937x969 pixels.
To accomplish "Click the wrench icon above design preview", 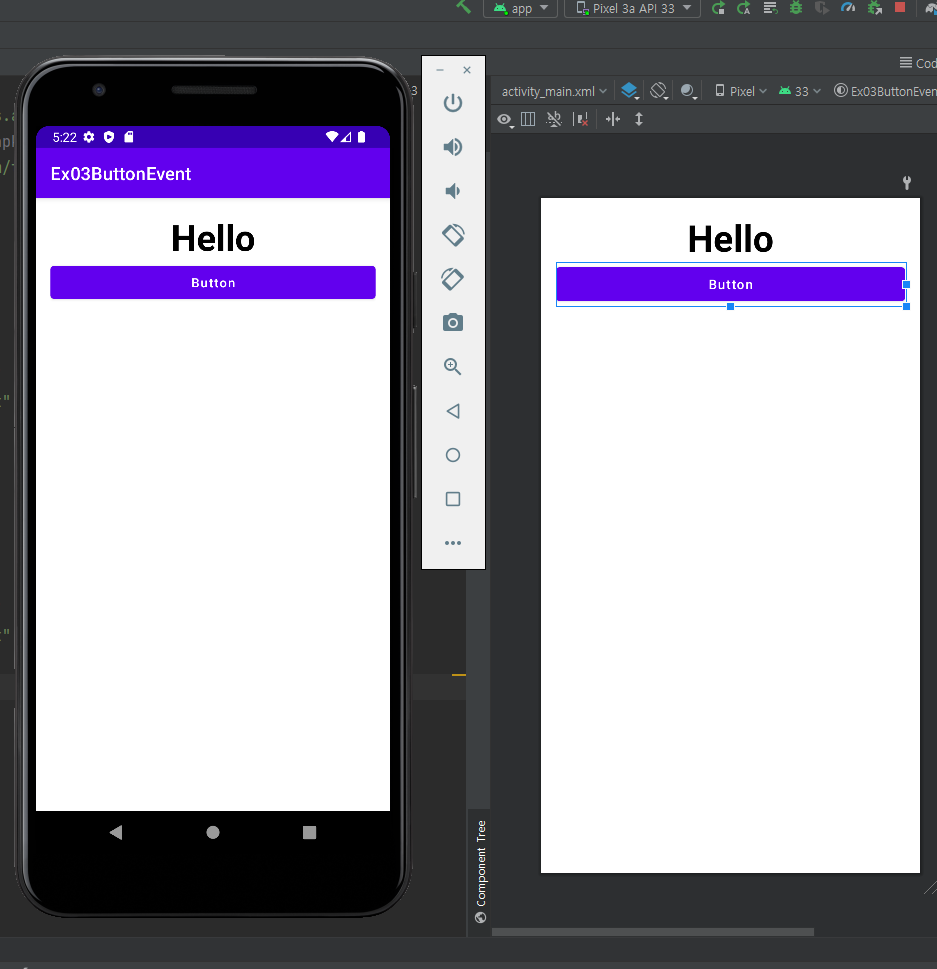I will click(x=907, y=183).
